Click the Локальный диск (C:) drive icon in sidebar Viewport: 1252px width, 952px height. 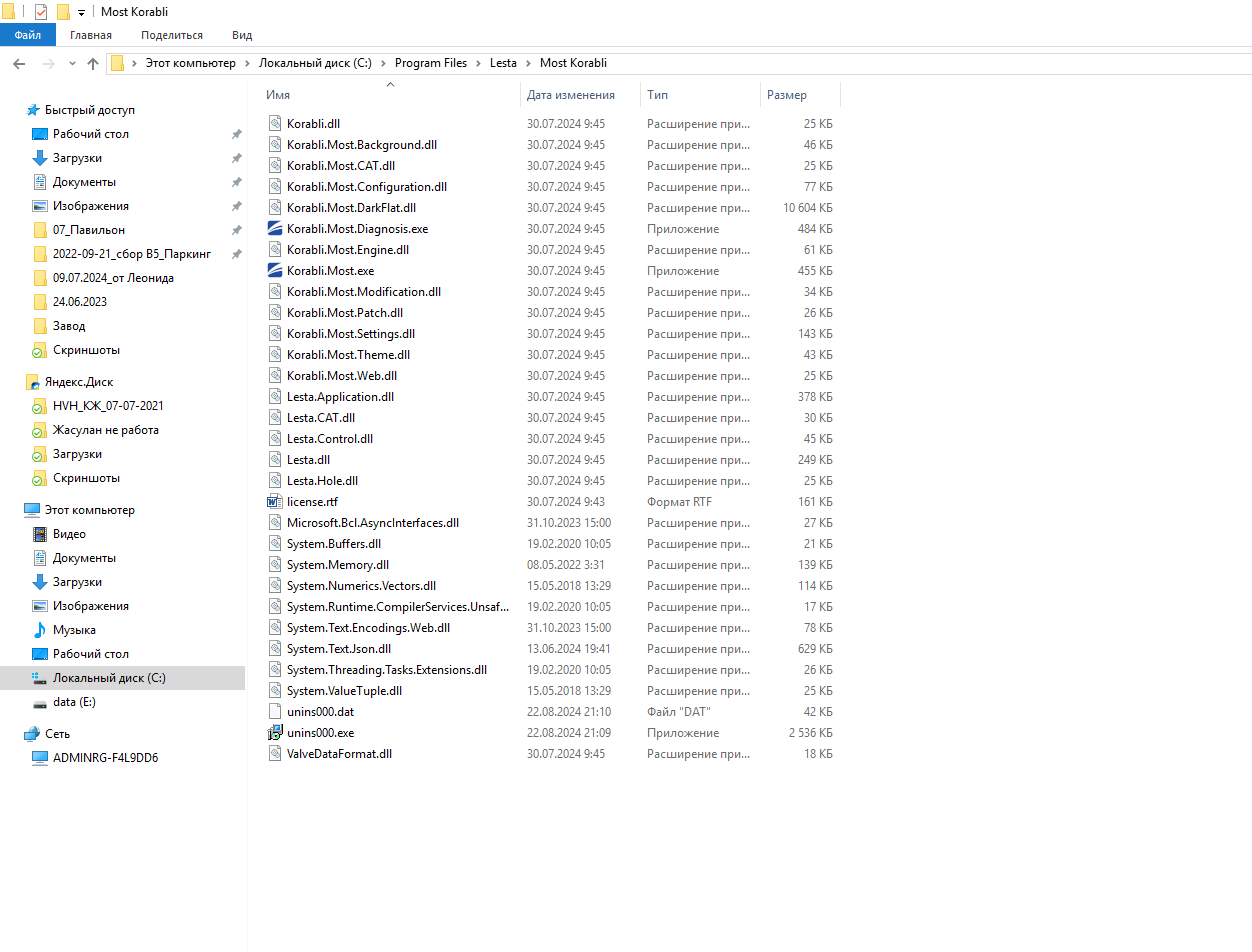[x=40, y=678]
